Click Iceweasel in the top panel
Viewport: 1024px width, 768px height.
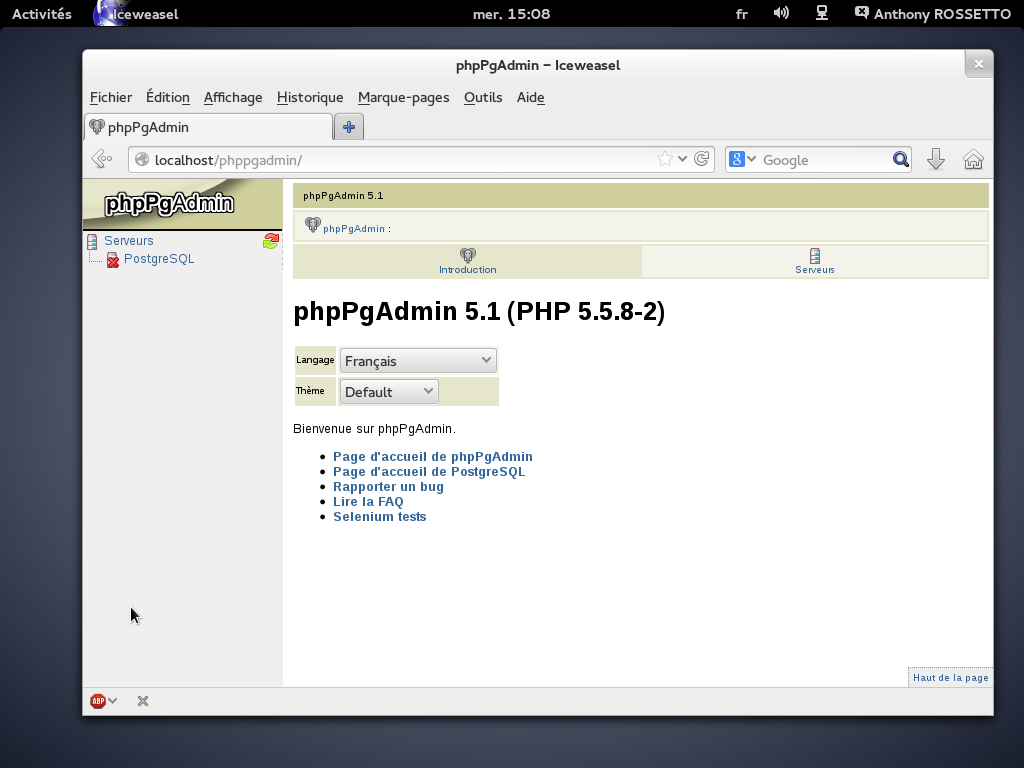click(x=136, y=14)
